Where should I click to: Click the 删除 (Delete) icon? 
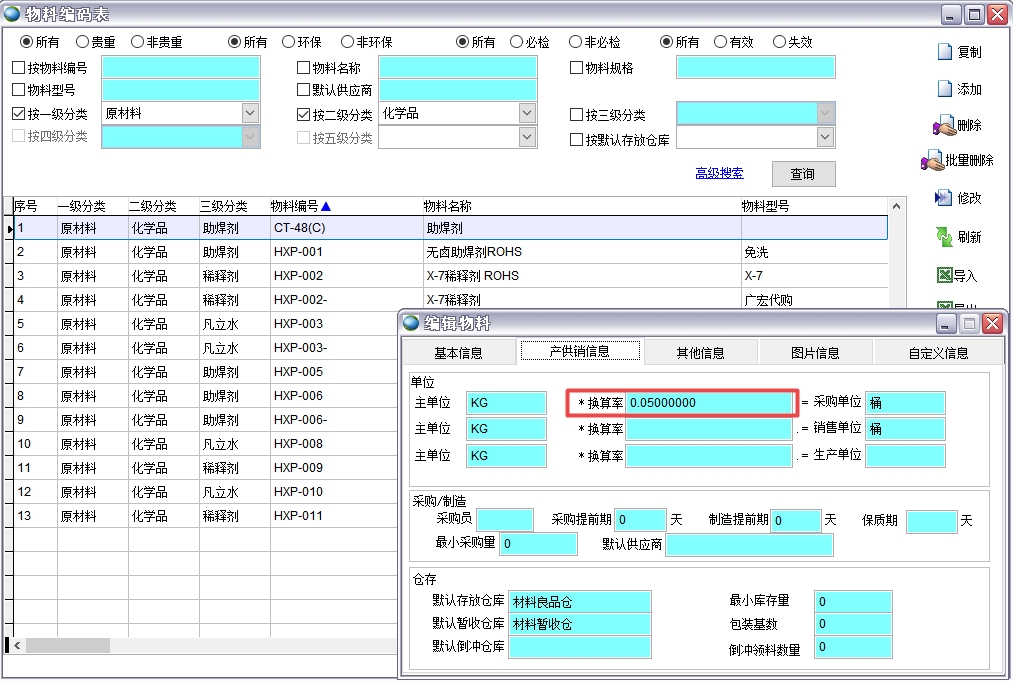tap(943, 126)
